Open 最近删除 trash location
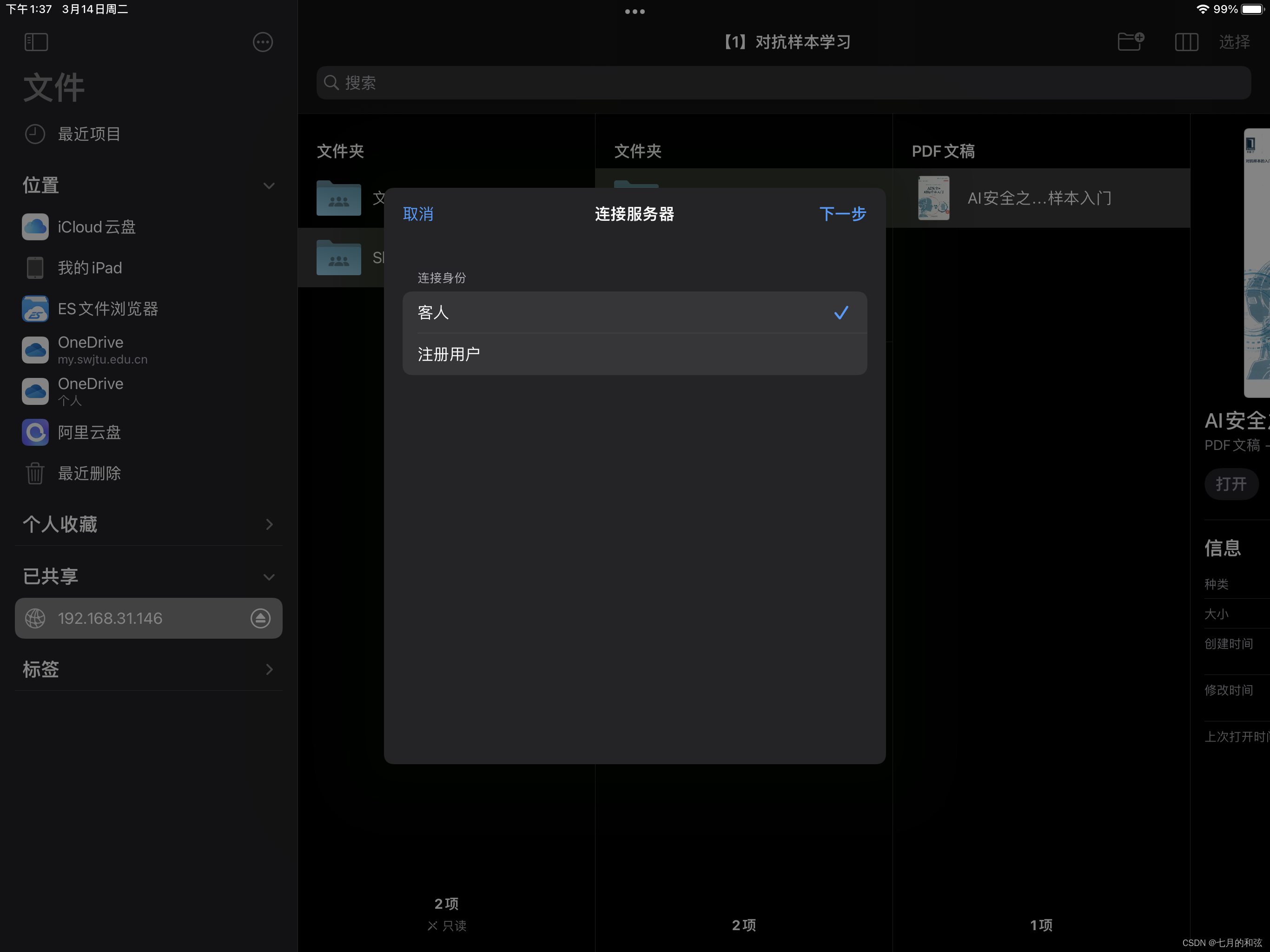Screen dimensions: 1270x952 89,474
